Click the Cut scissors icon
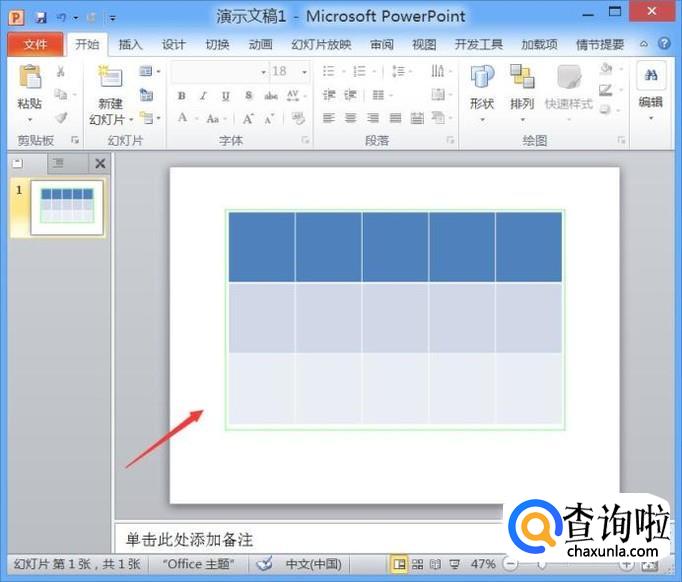The image size is (682, 582). [61, 72]
